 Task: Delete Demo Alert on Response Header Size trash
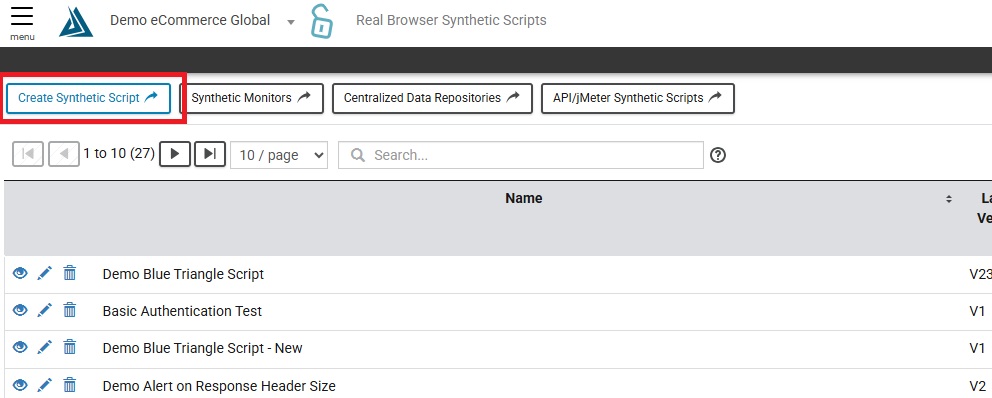(x=70, y=385)
